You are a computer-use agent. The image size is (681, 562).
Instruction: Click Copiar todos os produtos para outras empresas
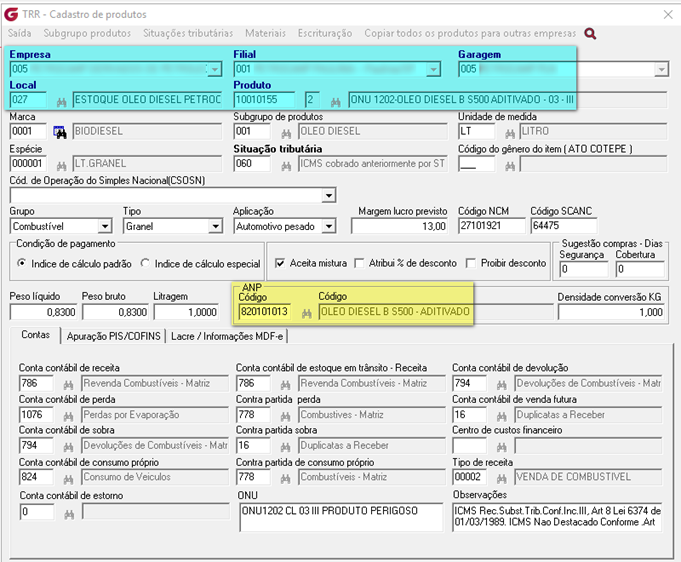470,33
